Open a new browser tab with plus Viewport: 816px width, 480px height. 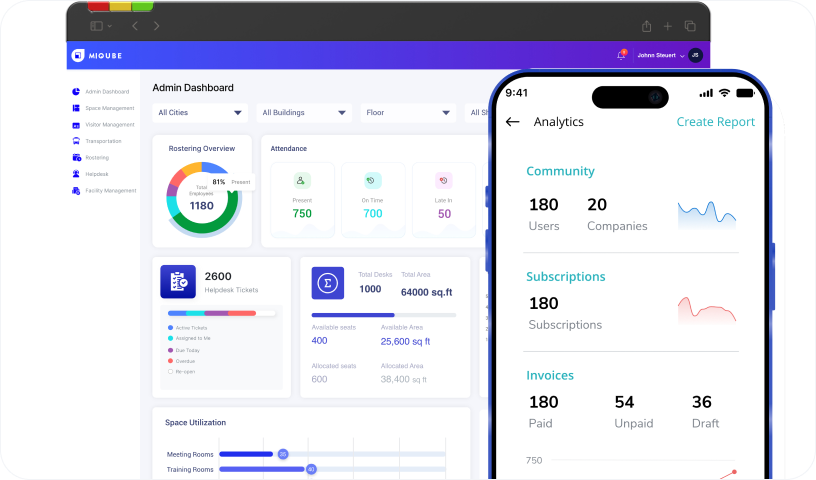coord(668,26)
